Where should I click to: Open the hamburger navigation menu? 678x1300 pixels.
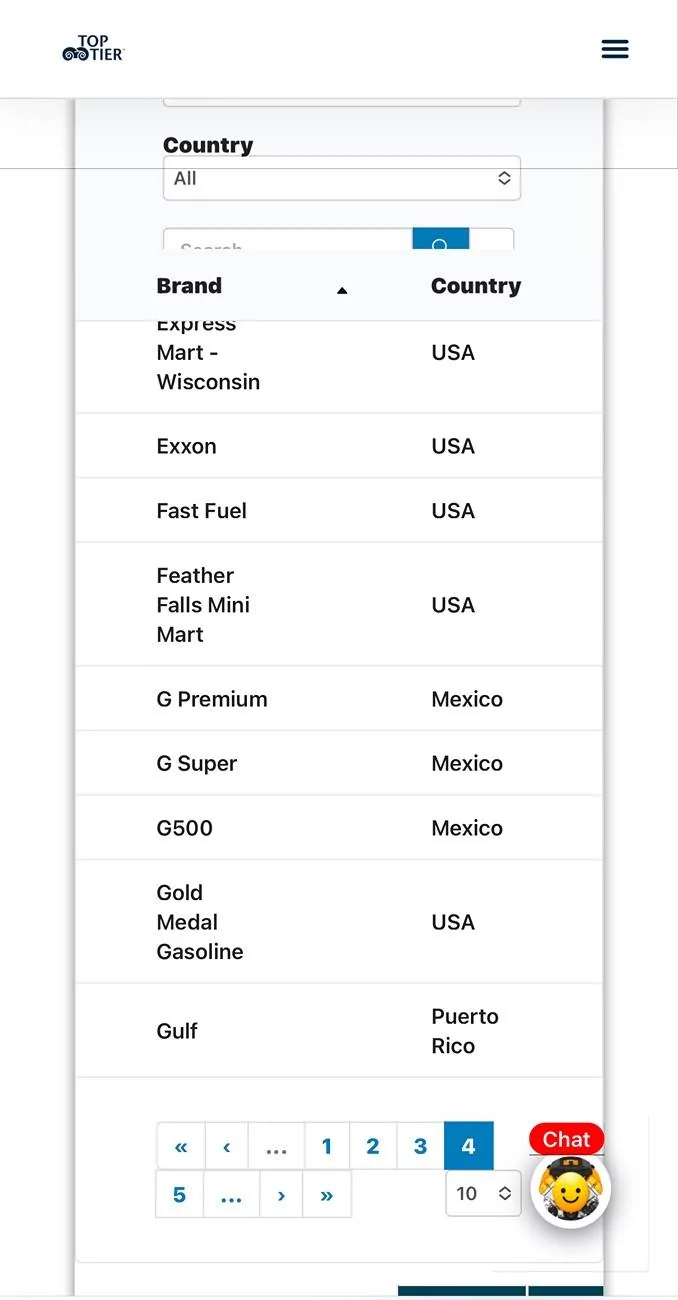click(x=614, y=48)
